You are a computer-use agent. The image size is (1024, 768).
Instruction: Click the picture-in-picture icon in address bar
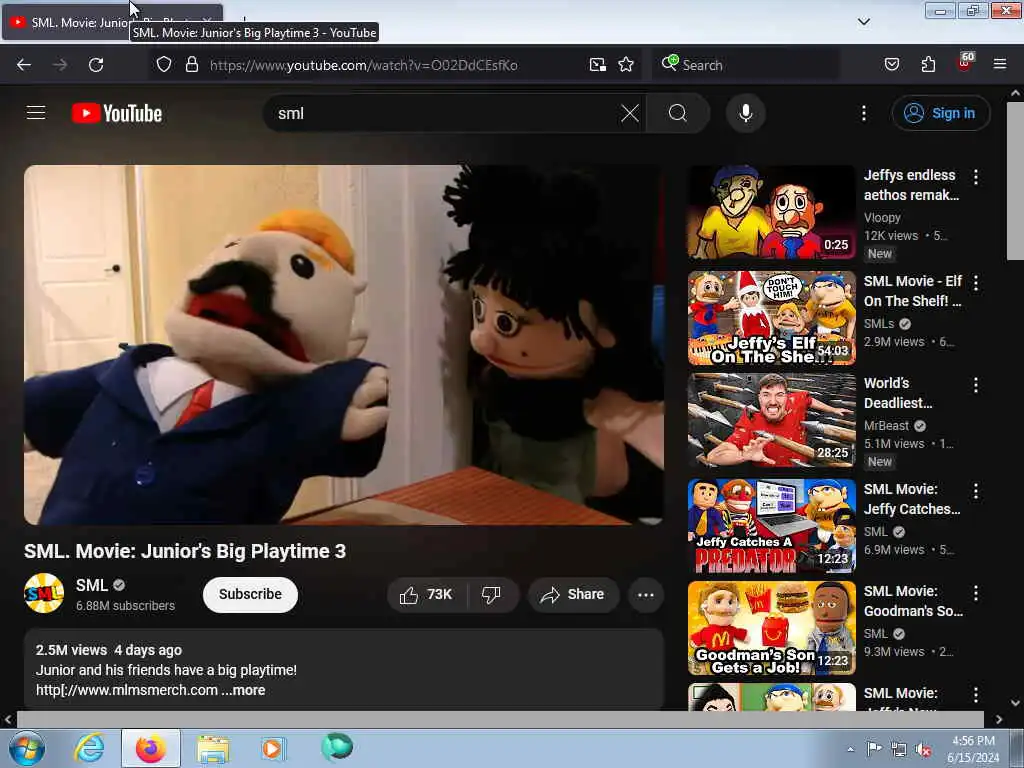point(598,65)
